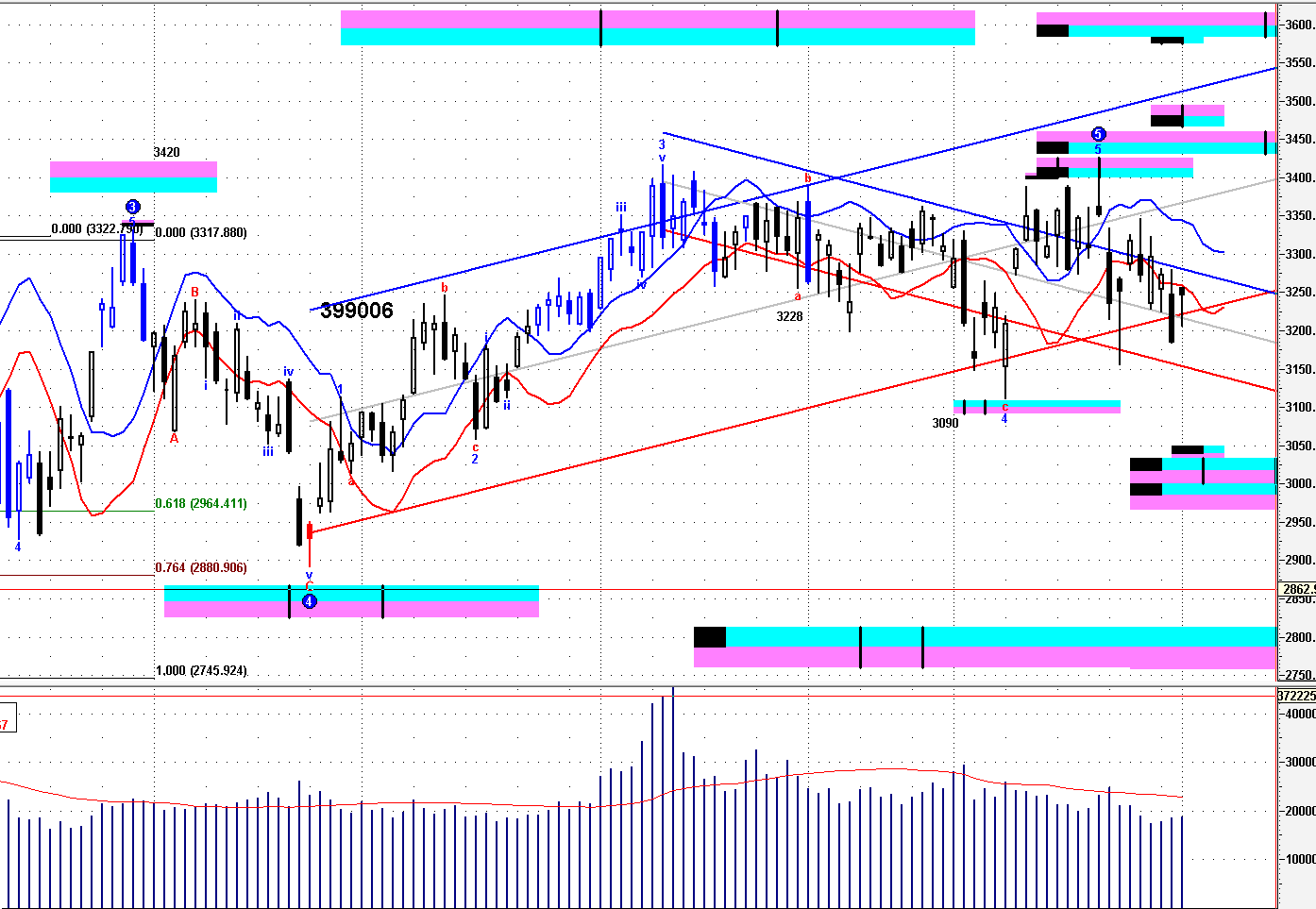Click the 3550 price axis label
The width and height of the screenshot is (1316, 909).
(x=1300, y=62)
